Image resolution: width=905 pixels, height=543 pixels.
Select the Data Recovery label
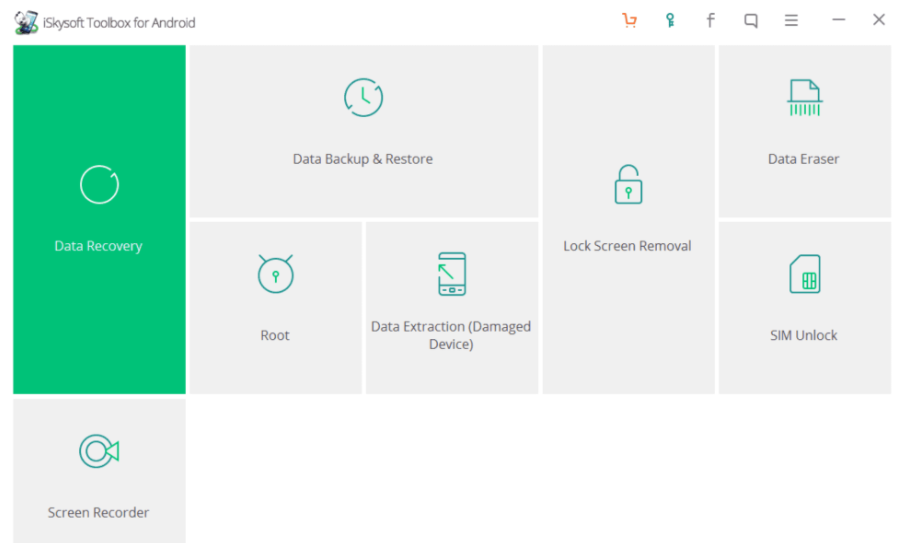99,246
